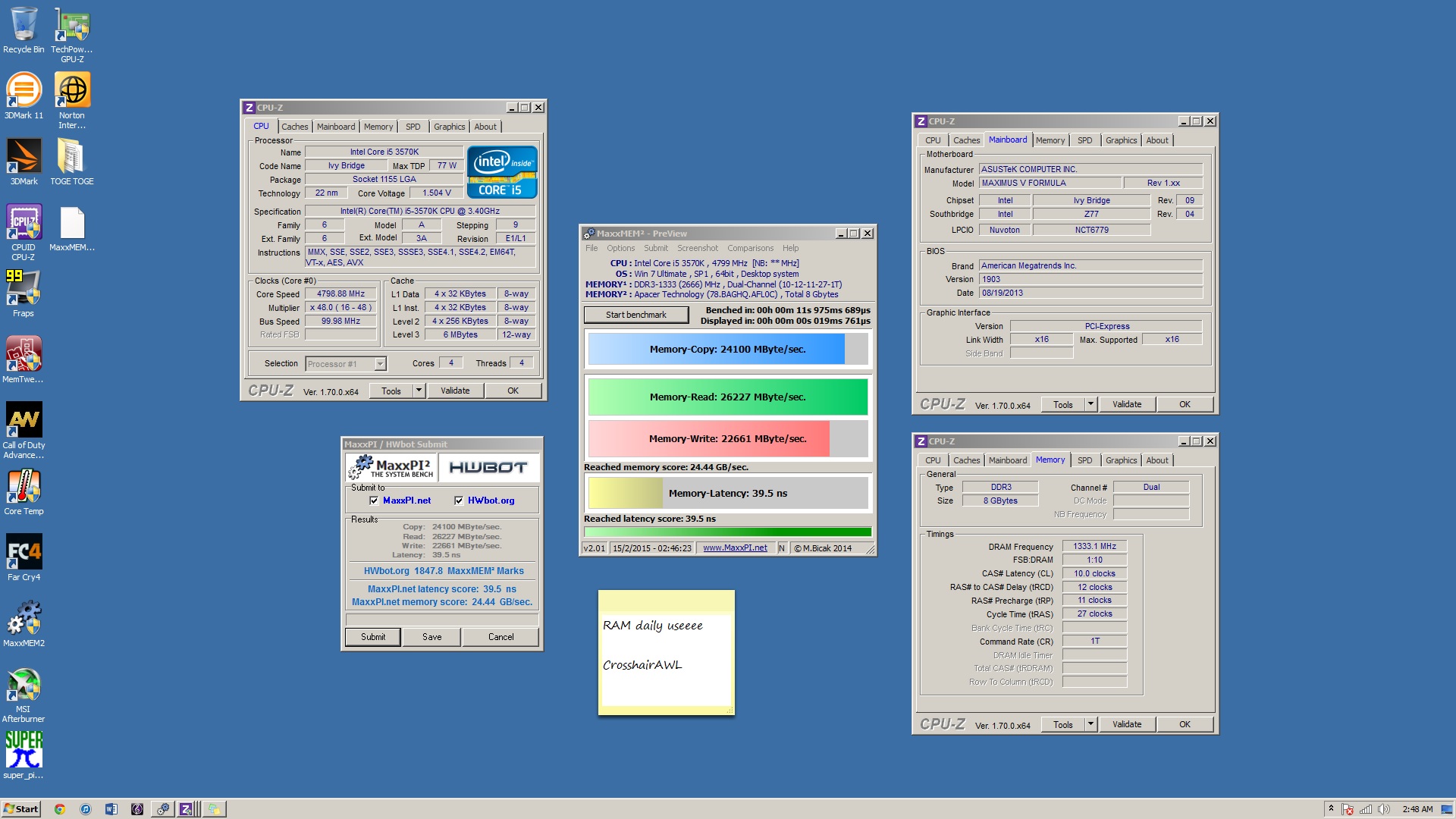The height and width of the screenshot is (819, 1456).
Task: Switch to Sticky Notes taskbar button
Action: (x=215, y=809)
